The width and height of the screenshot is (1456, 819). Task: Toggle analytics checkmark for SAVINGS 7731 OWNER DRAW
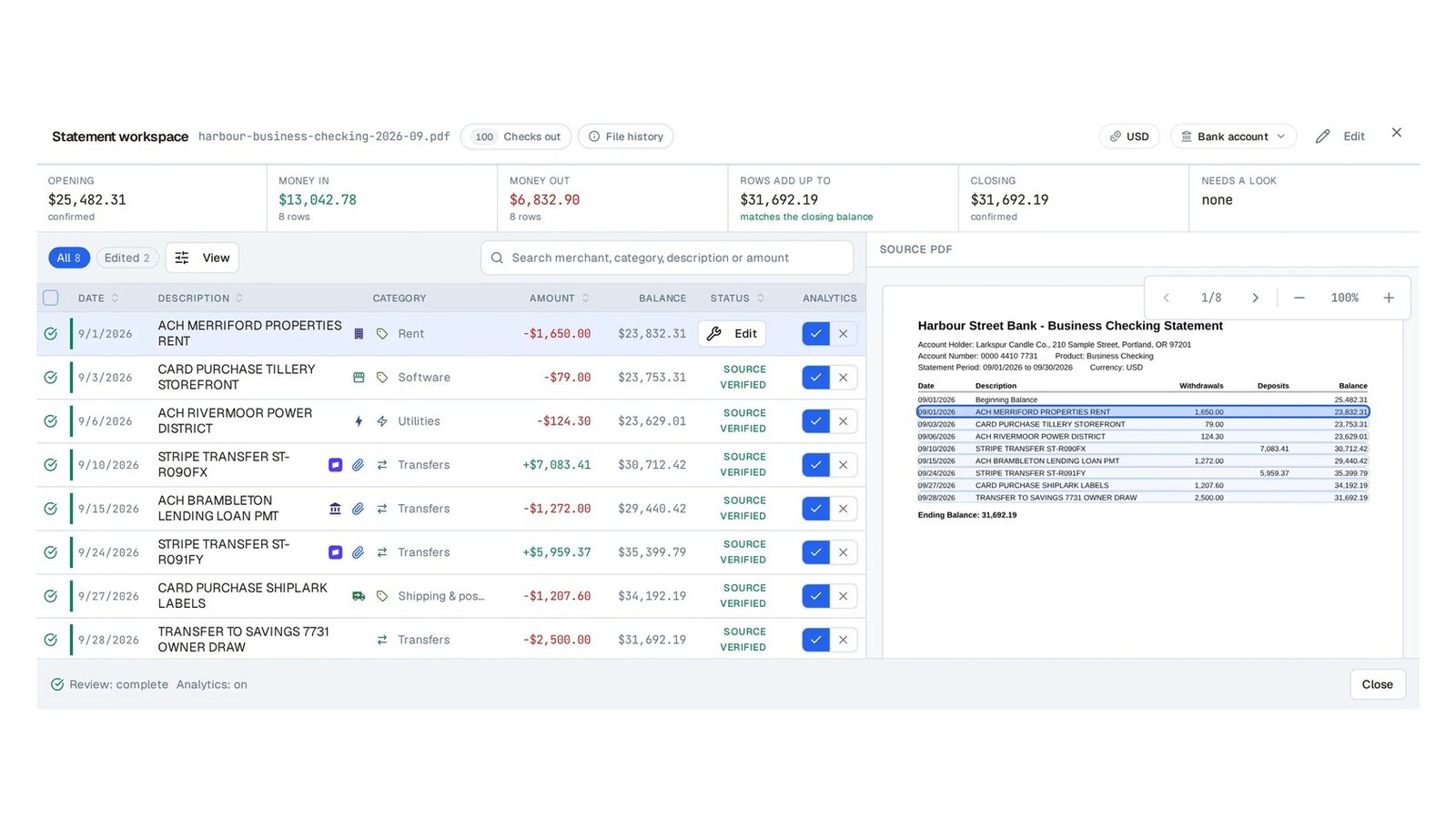[x=815, y=640]
